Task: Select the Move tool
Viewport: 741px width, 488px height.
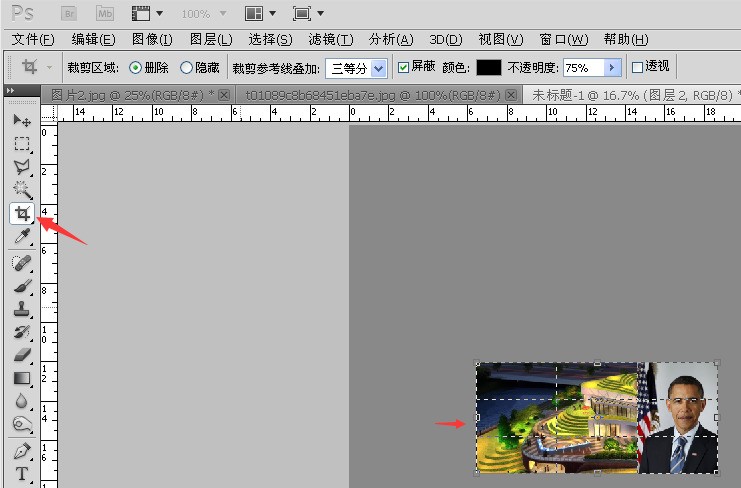Action: (x=22, y=121)
